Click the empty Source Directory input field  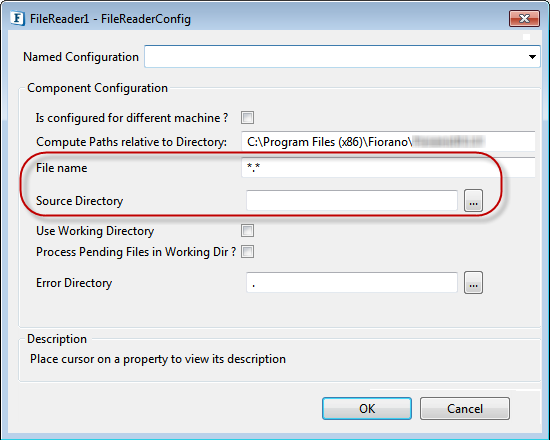(352, 200)
